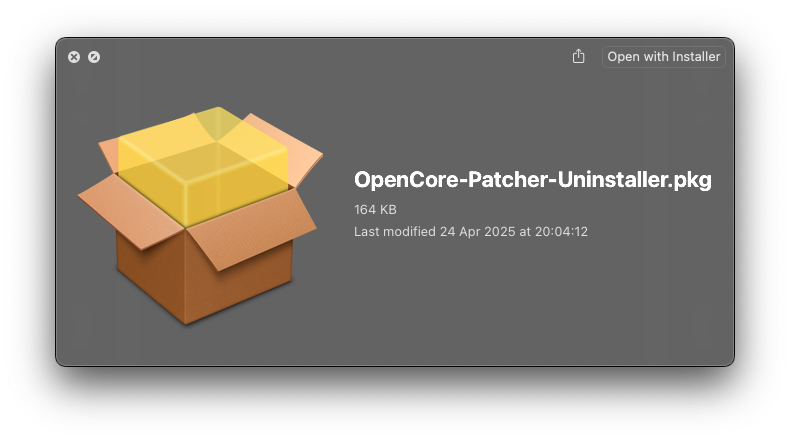Select the OpenCore-Patcher-Uninstaller.pkg file name
This screenshot has width=790, height=440.
pos(532,180)
